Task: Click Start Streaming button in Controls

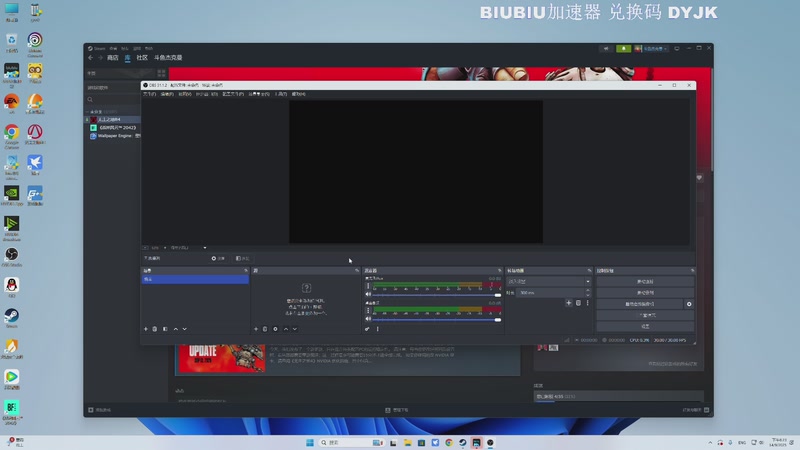Action: point(645,282)
